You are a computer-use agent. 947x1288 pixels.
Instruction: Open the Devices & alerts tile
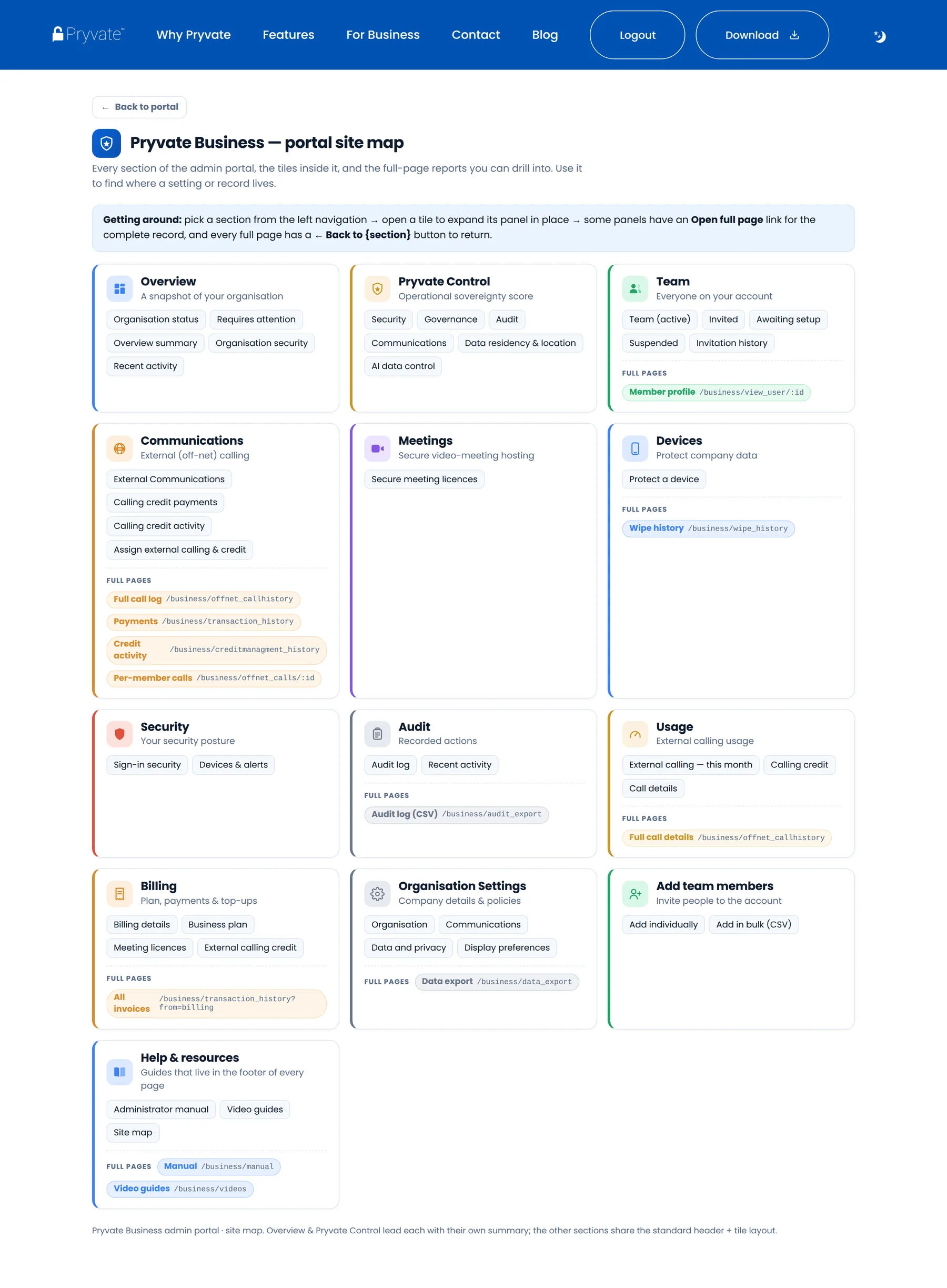[233, 765]
